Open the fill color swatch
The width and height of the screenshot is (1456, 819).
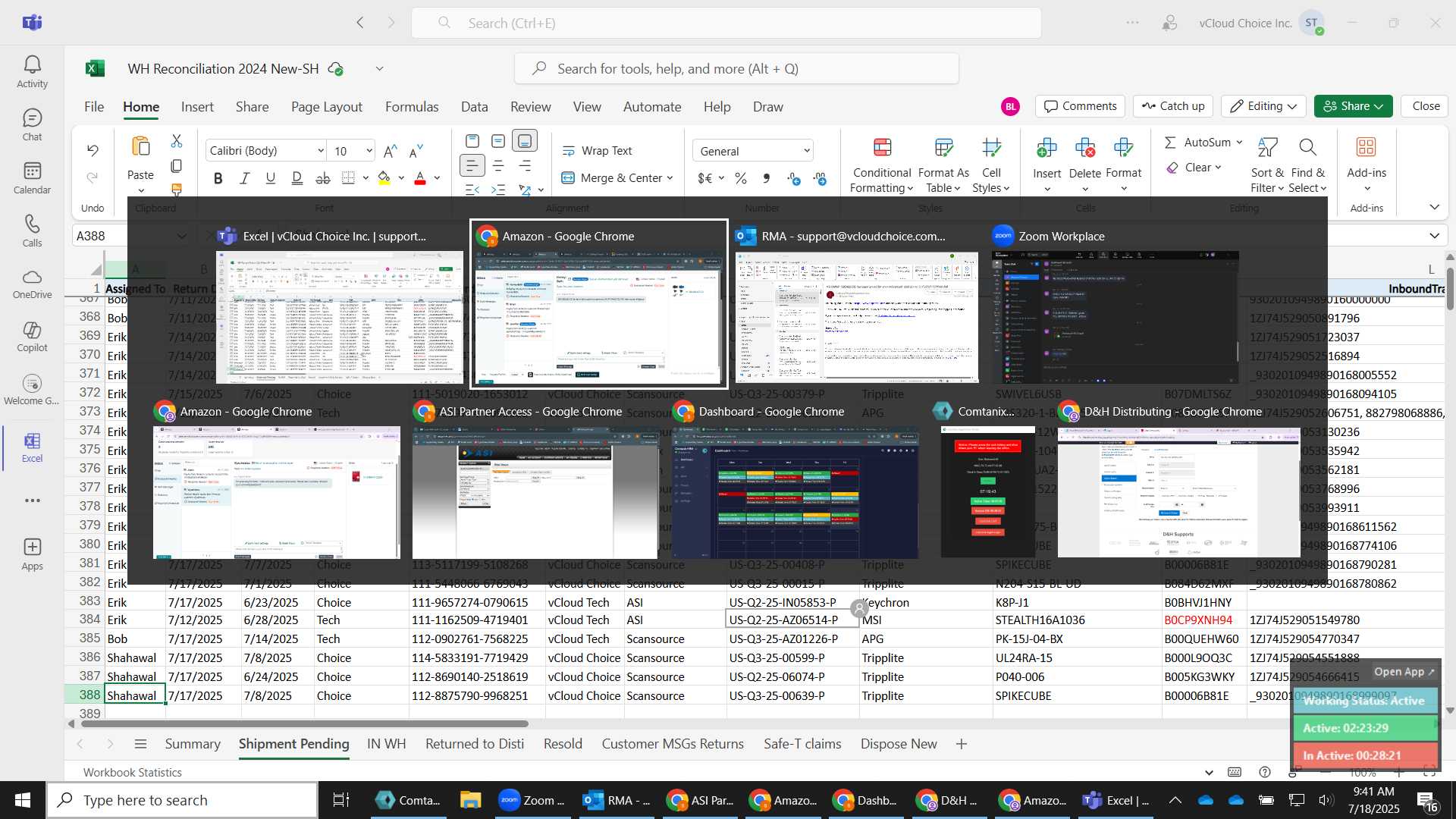pos(384,178)
